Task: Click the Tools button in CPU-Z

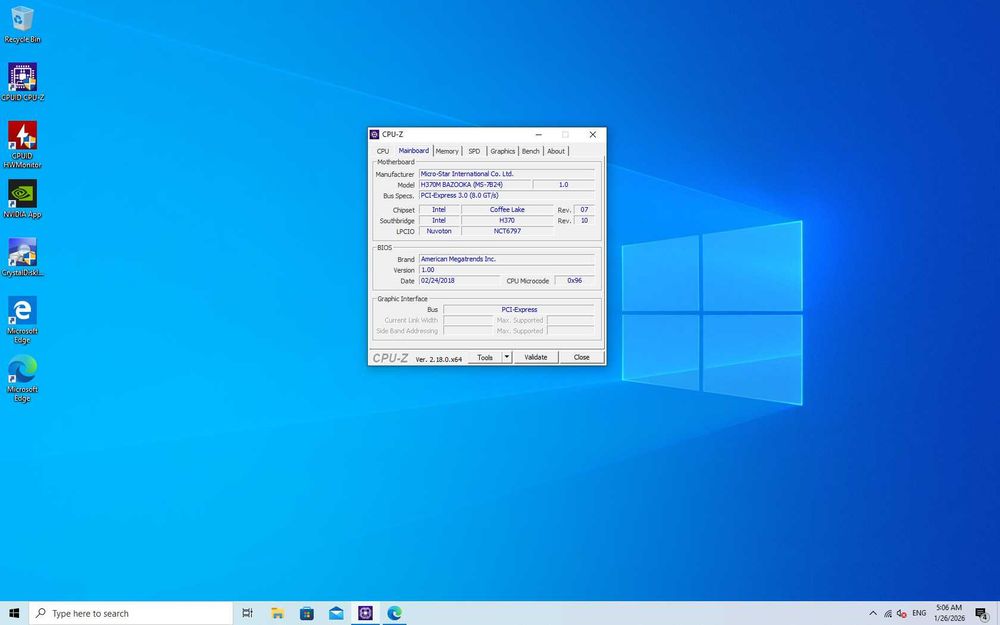Action: [485, 357]
